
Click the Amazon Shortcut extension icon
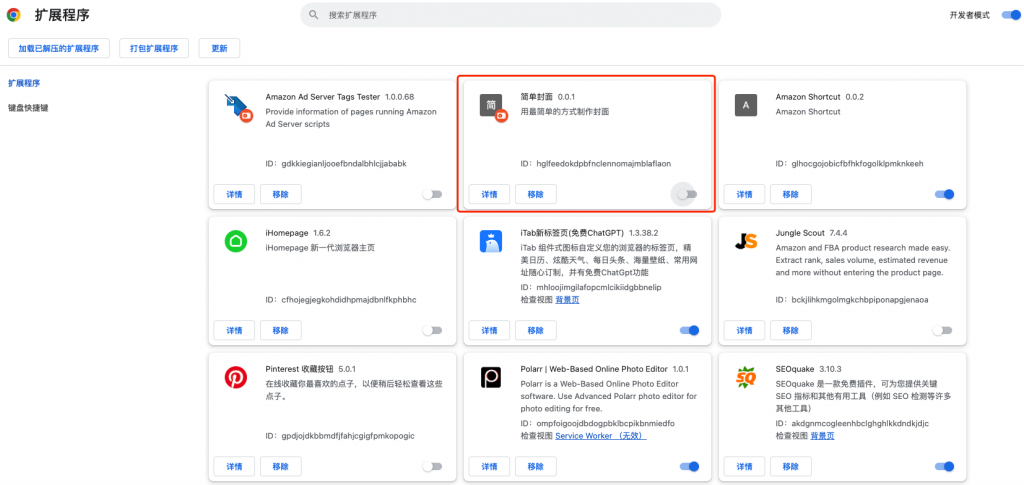744,105
